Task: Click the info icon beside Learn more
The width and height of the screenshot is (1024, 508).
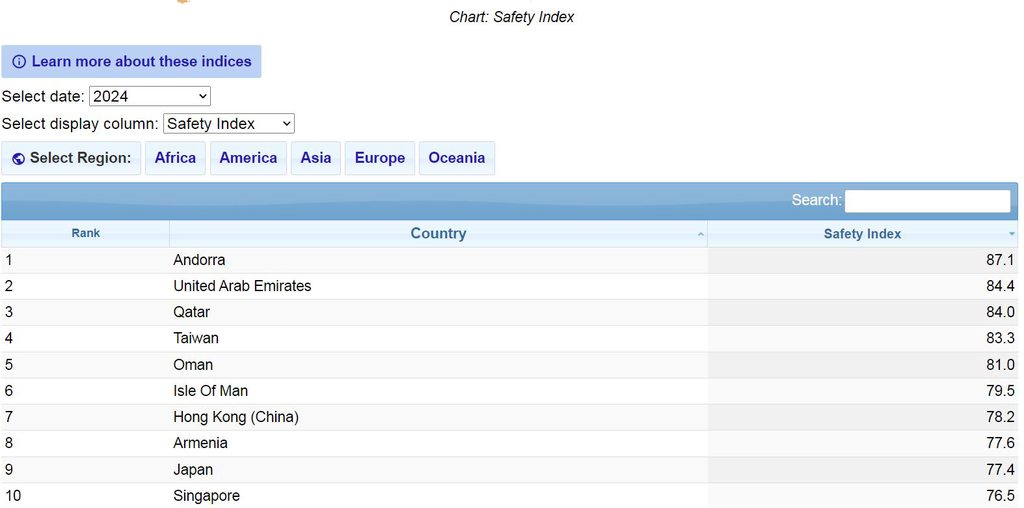Action: coord(19,62)
